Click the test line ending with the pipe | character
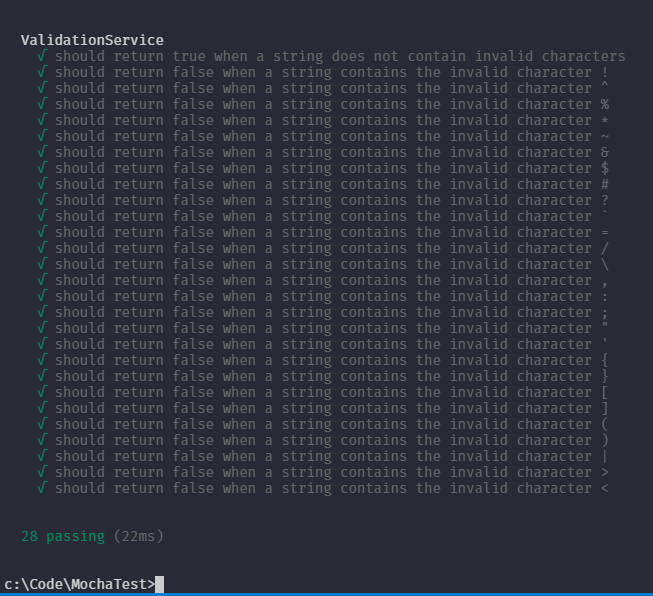Viewport: 653px width, 596px height. click(323, 456)
